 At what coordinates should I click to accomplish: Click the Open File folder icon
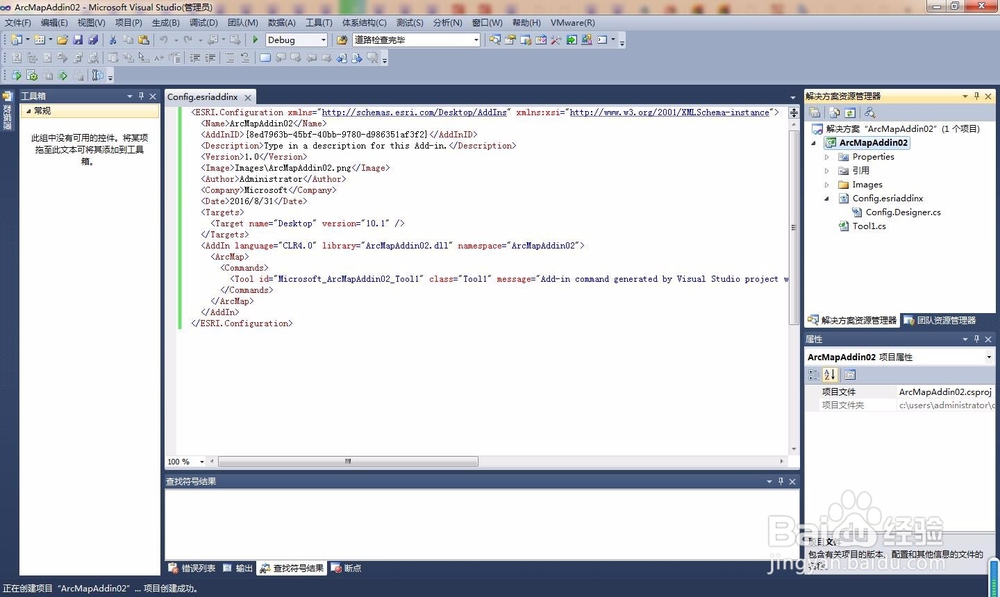[62, 40]
